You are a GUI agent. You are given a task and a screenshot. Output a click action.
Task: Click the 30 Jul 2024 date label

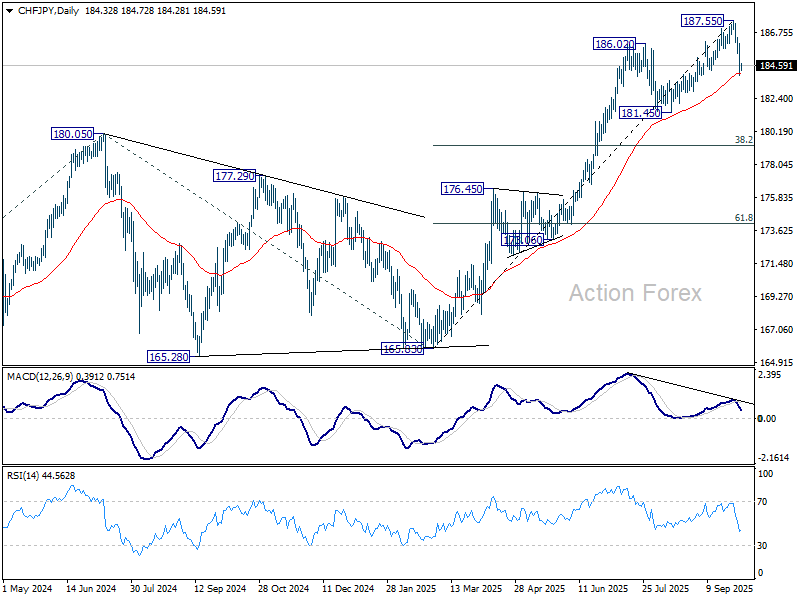[154, 589]
